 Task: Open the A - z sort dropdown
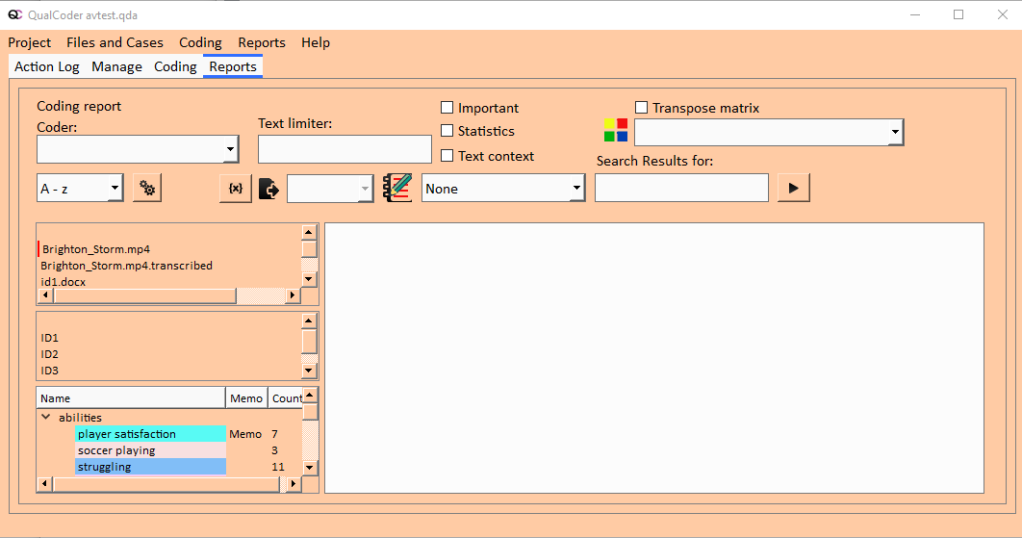click(x=80, y=188)
